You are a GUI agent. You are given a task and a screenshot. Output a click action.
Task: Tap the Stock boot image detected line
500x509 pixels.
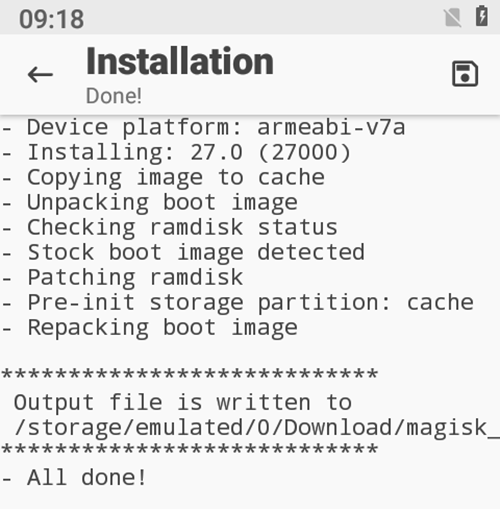pos(183,252)
